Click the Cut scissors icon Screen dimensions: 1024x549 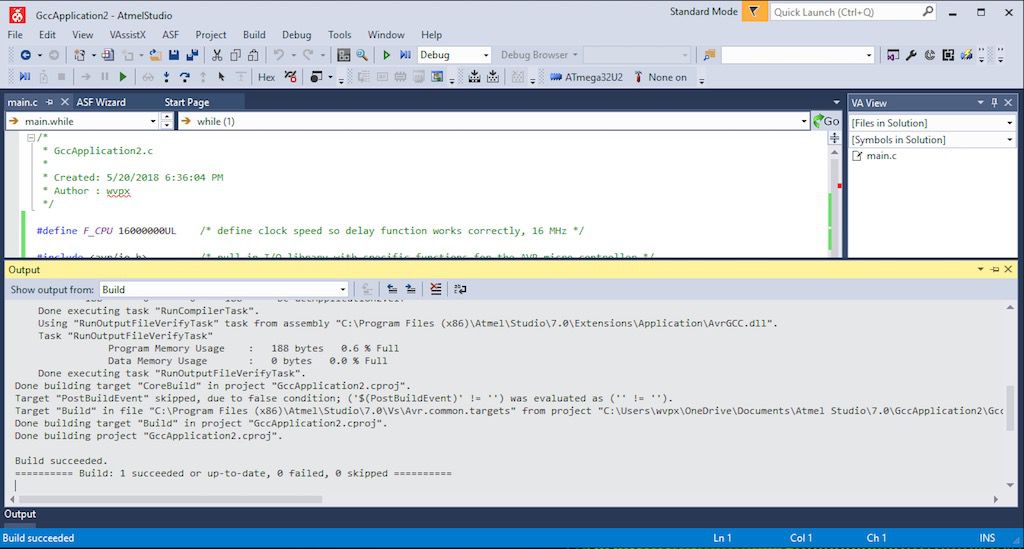point(217,55)
